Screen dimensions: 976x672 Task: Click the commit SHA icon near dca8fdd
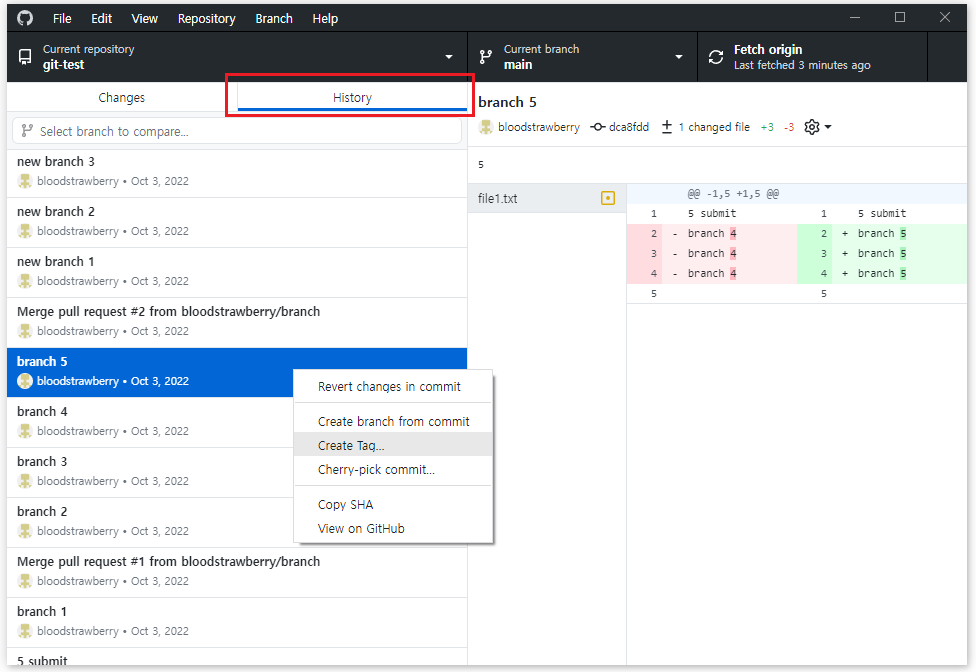tap(598, 127)
